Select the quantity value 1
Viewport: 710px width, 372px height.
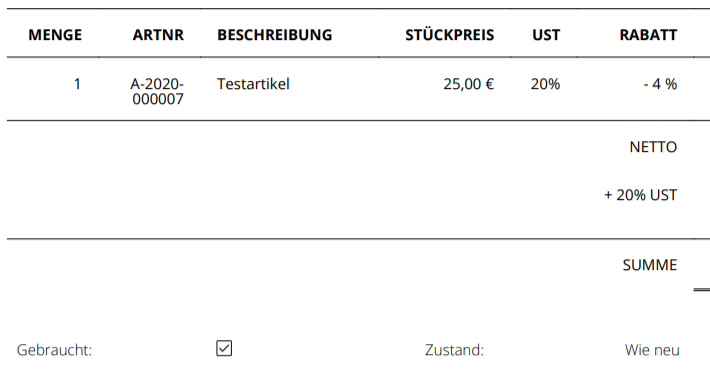(x=77, y=84)
